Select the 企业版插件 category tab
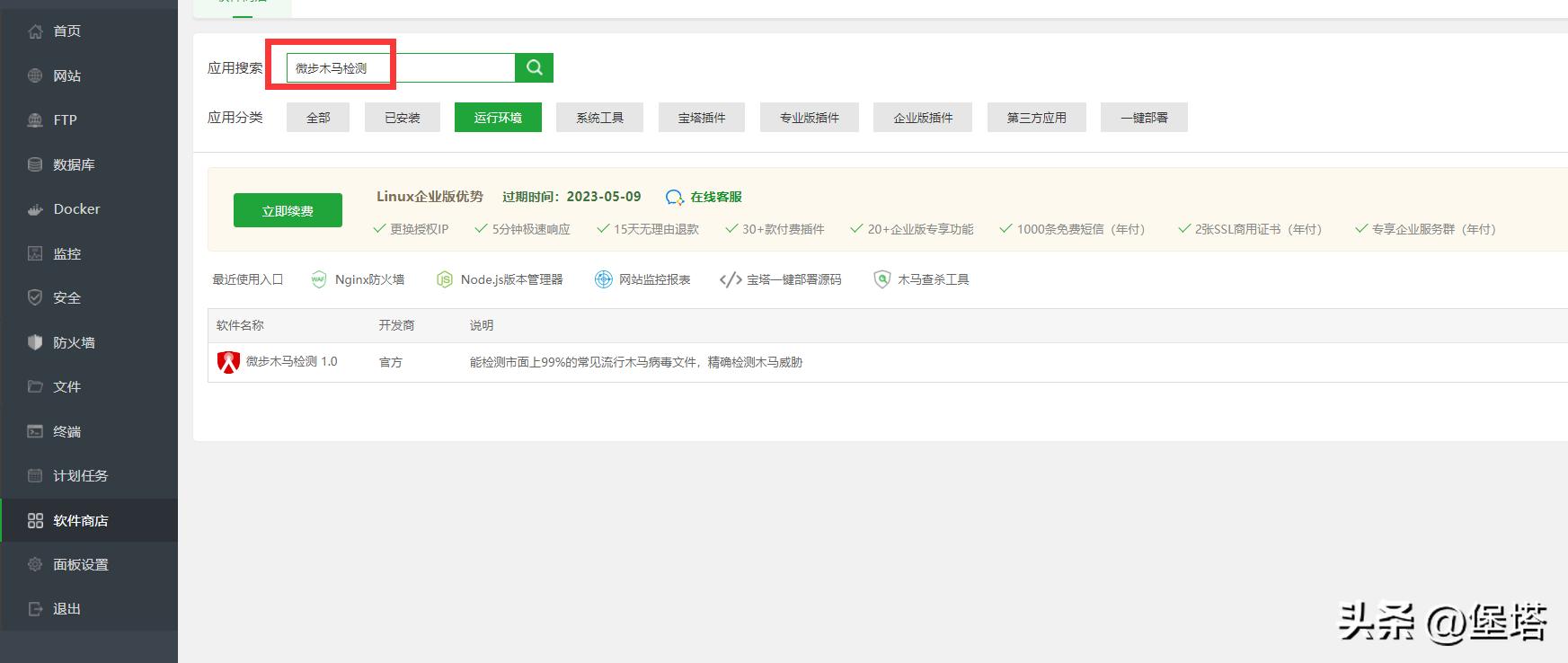Screen dimensions: 1568x663 (x=923, y=118)
